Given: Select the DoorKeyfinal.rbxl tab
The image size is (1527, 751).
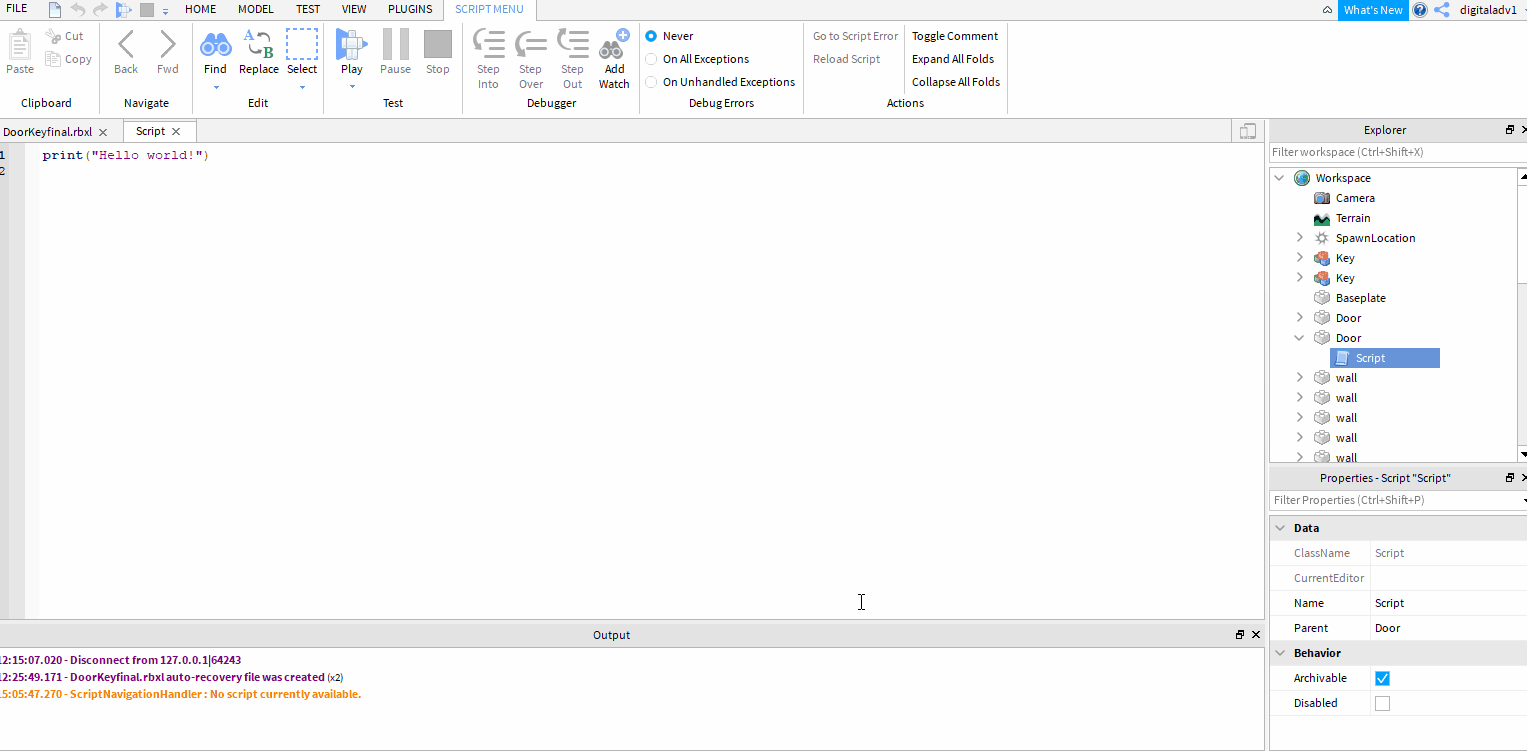Looking at the screenshot, I should click(47, 131).
